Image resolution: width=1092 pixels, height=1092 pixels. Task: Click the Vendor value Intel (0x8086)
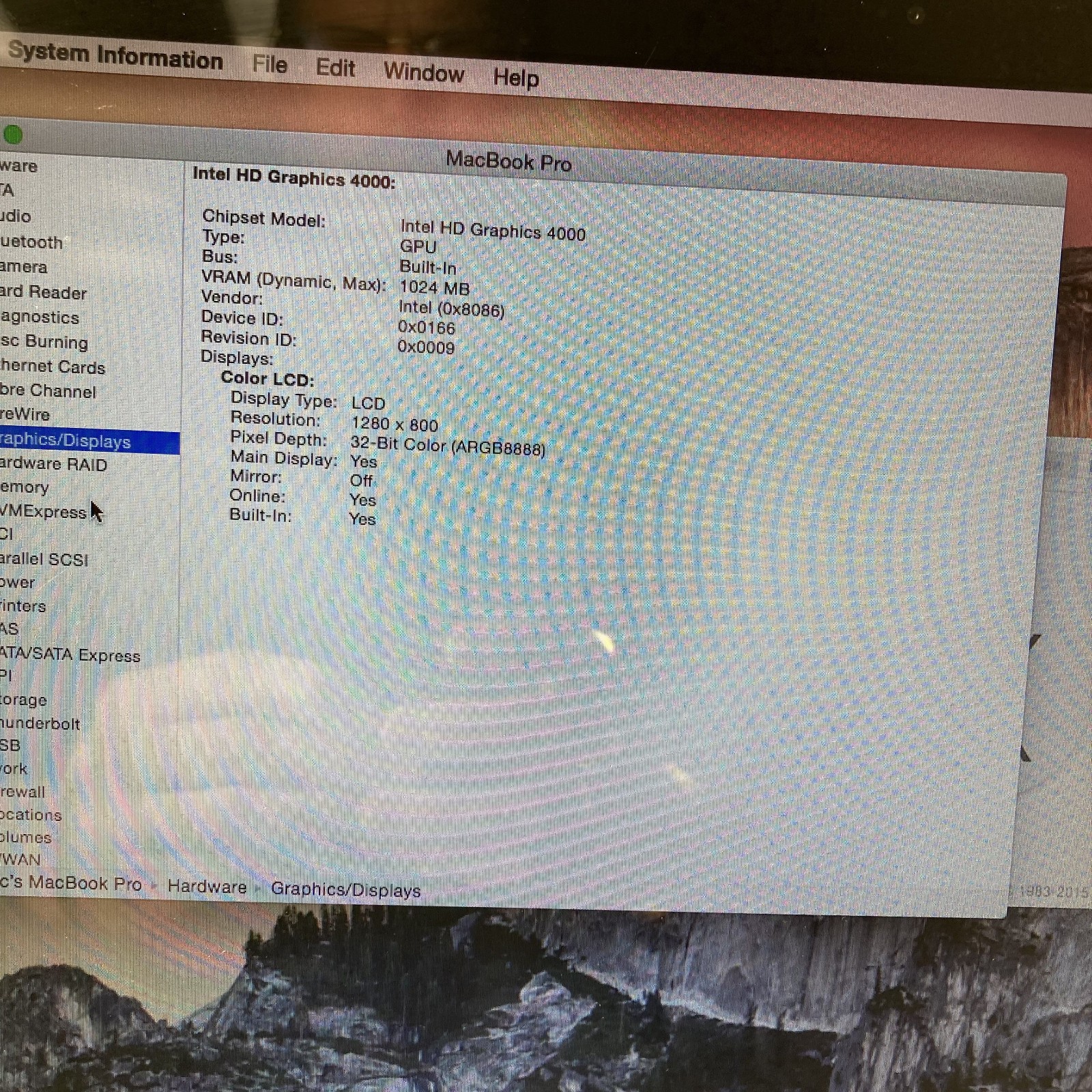pos(451,308)
